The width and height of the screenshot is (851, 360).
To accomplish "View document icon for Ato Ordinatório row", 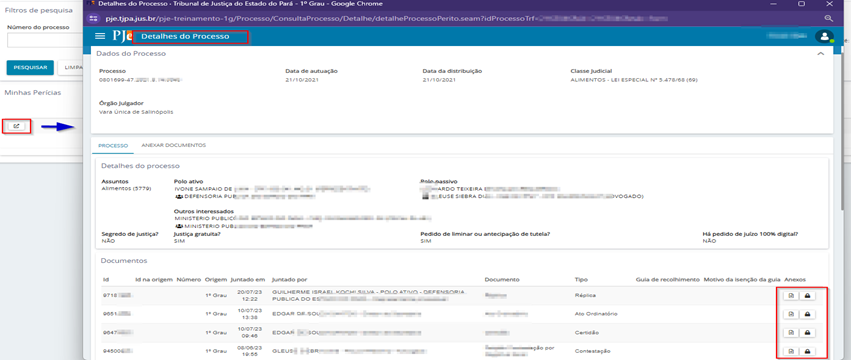I will pyautogui.click(x=791, y=314).
